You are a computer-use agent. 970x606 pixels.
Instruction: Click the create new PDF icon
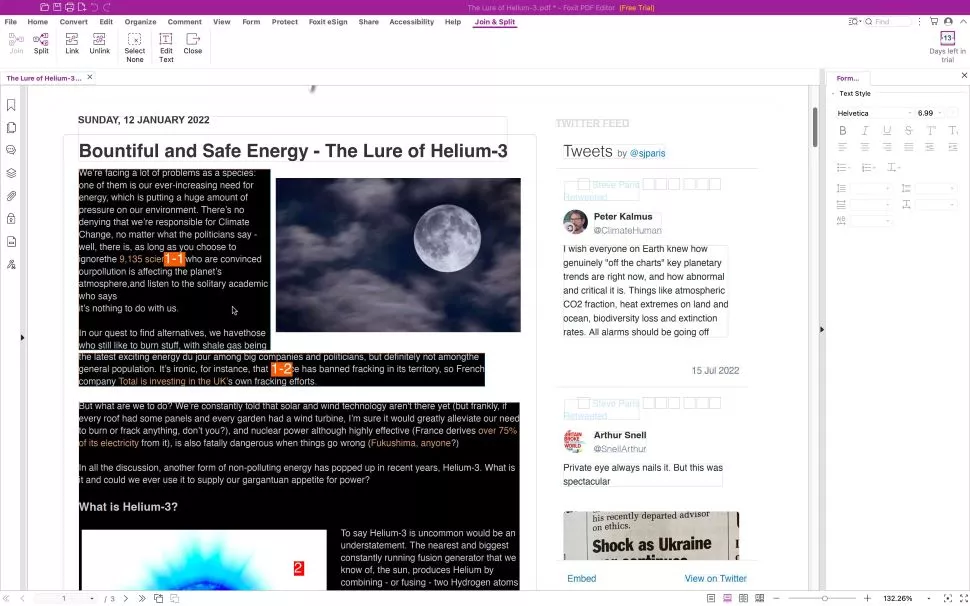coord(81,7)
